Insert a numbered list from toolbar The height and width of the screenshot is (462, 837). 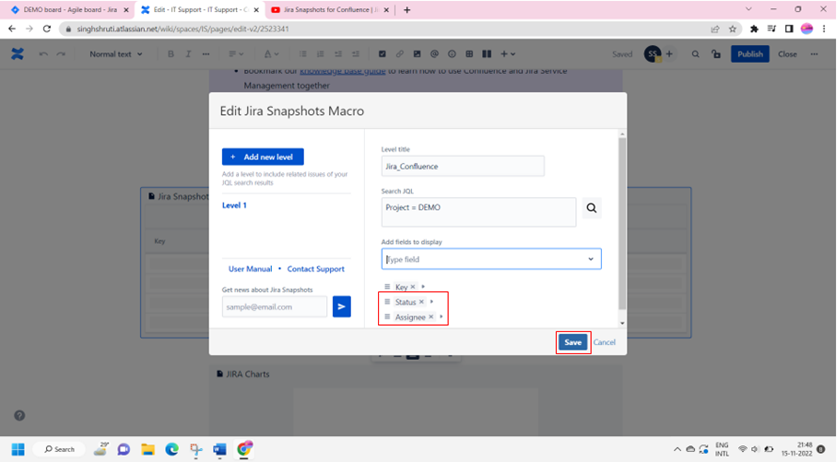pyautogui.click(x=320, y=54)
